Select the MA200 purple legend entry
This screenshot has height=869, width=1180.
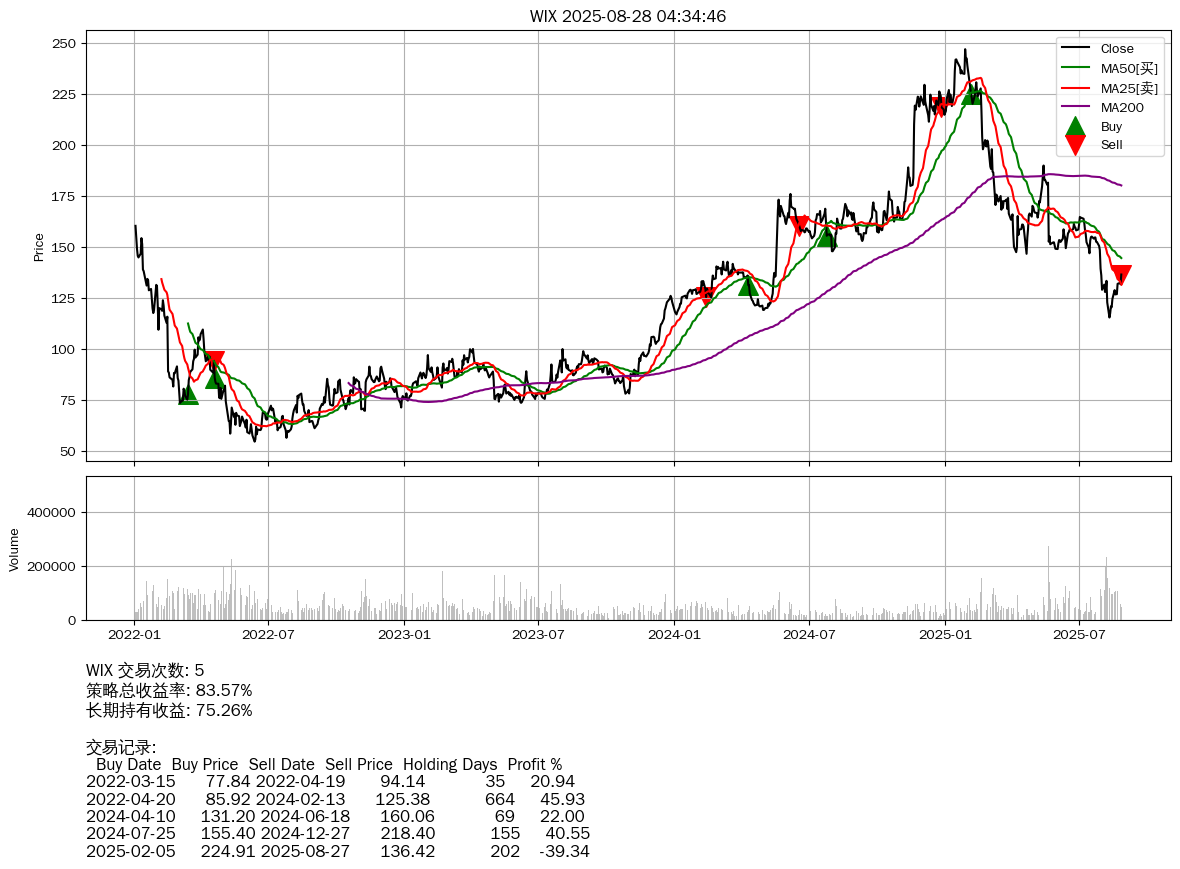1121,107
